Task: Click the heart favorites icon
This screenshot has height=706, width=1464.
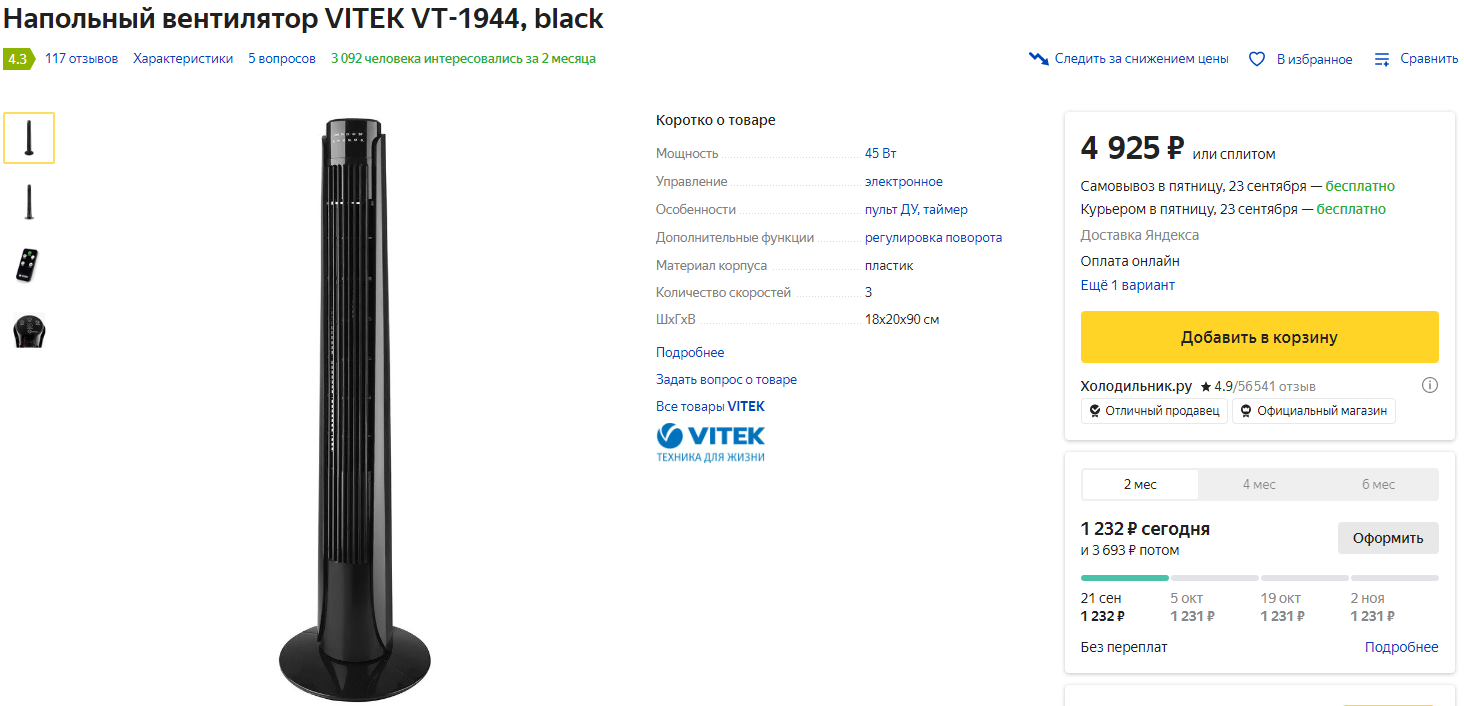Action: pyautogui.click(x=1257, y=59)
